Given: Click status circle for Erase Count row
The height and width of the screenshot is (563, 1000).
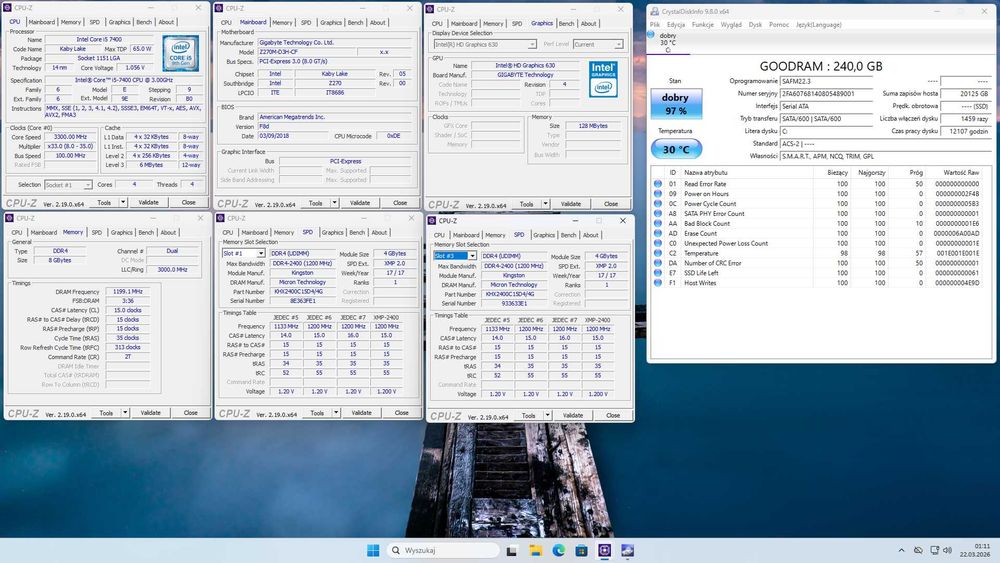Looking at the screenshot, I should pos(658,233).
